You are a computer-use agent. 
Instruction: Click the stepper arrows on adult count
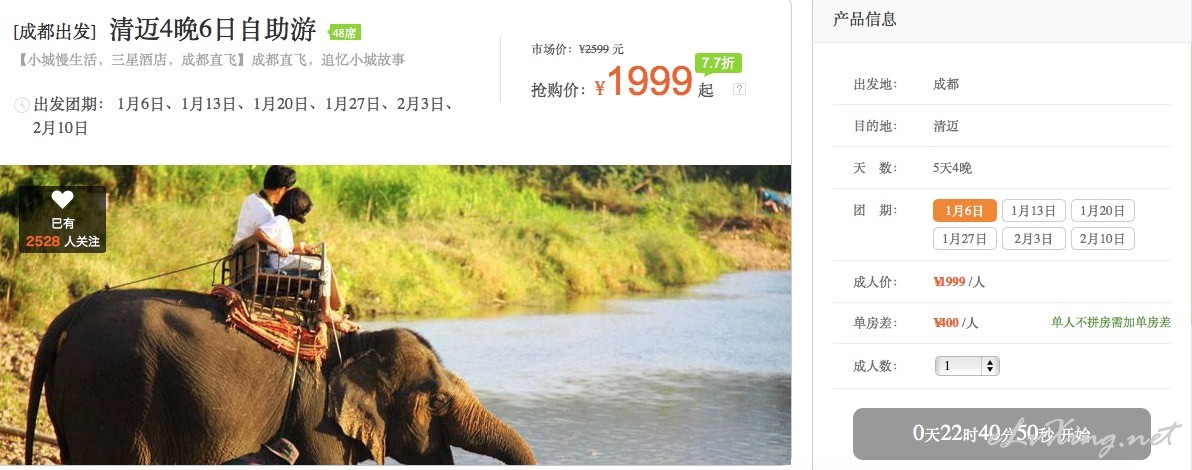click(990, 367)
